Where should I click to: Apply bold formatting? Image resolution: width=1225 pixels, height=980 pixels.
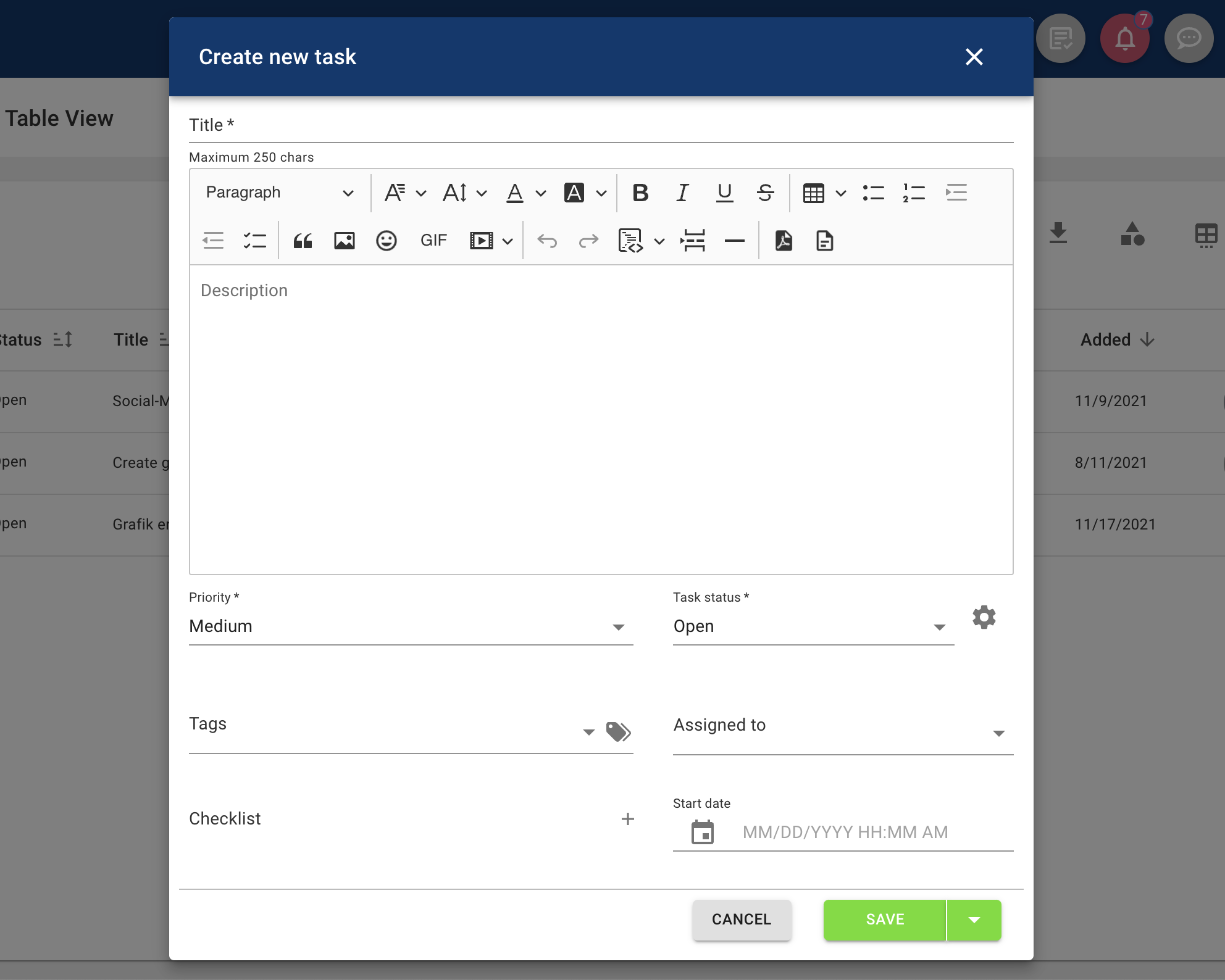click(640, 193)
